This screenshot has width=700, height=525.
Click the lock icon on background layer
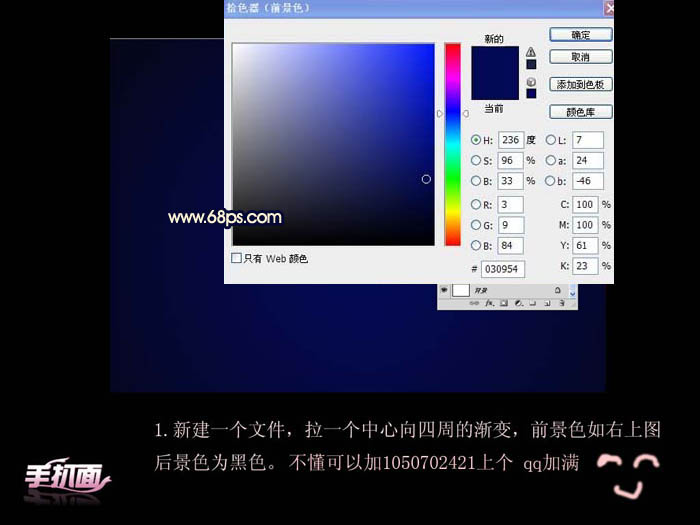tap(558, 290)
